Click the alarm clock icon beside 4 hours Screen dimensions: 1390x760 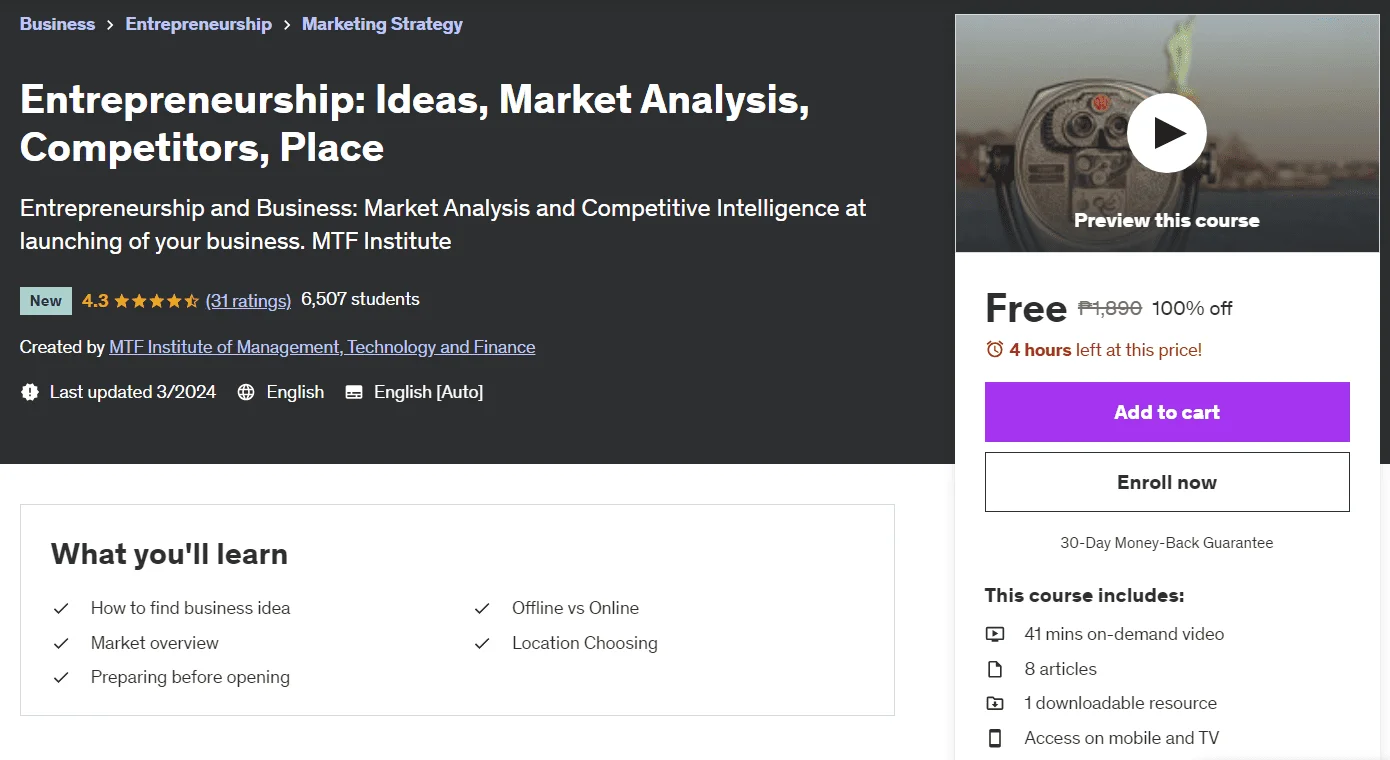994,350
